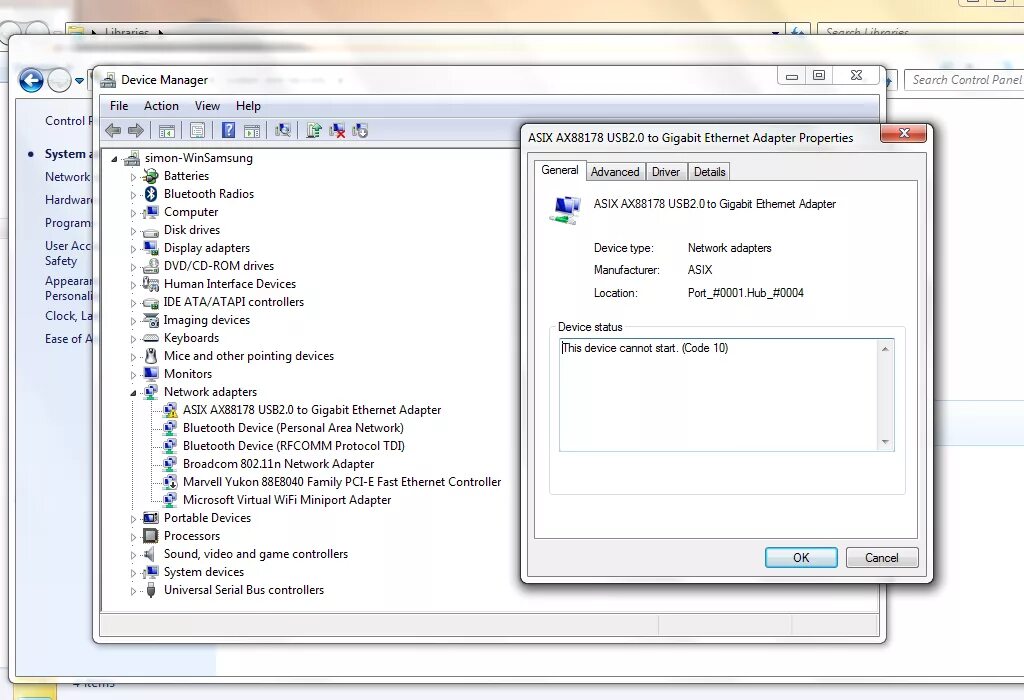Click the blue Help question mark icon
Image resolution: width=1024 pixels, height=700 pixels.
(228, 131)
